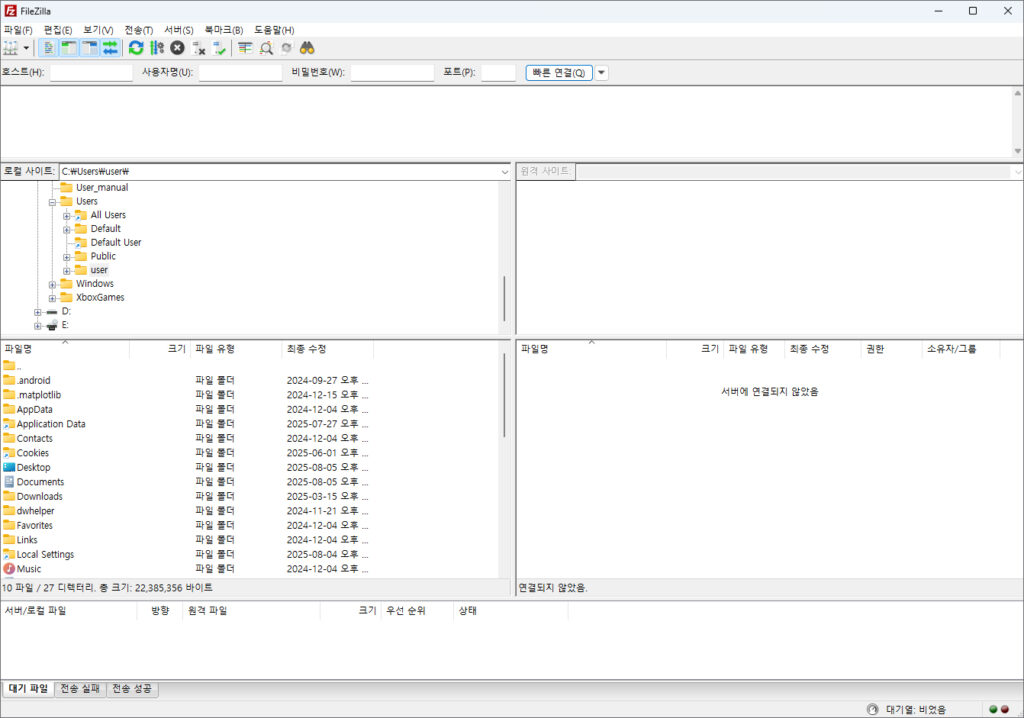This screenshot has height=718, width=1024.
Task: Click the 빠른 연결(Q) button
Action: (x=559, y=73)
